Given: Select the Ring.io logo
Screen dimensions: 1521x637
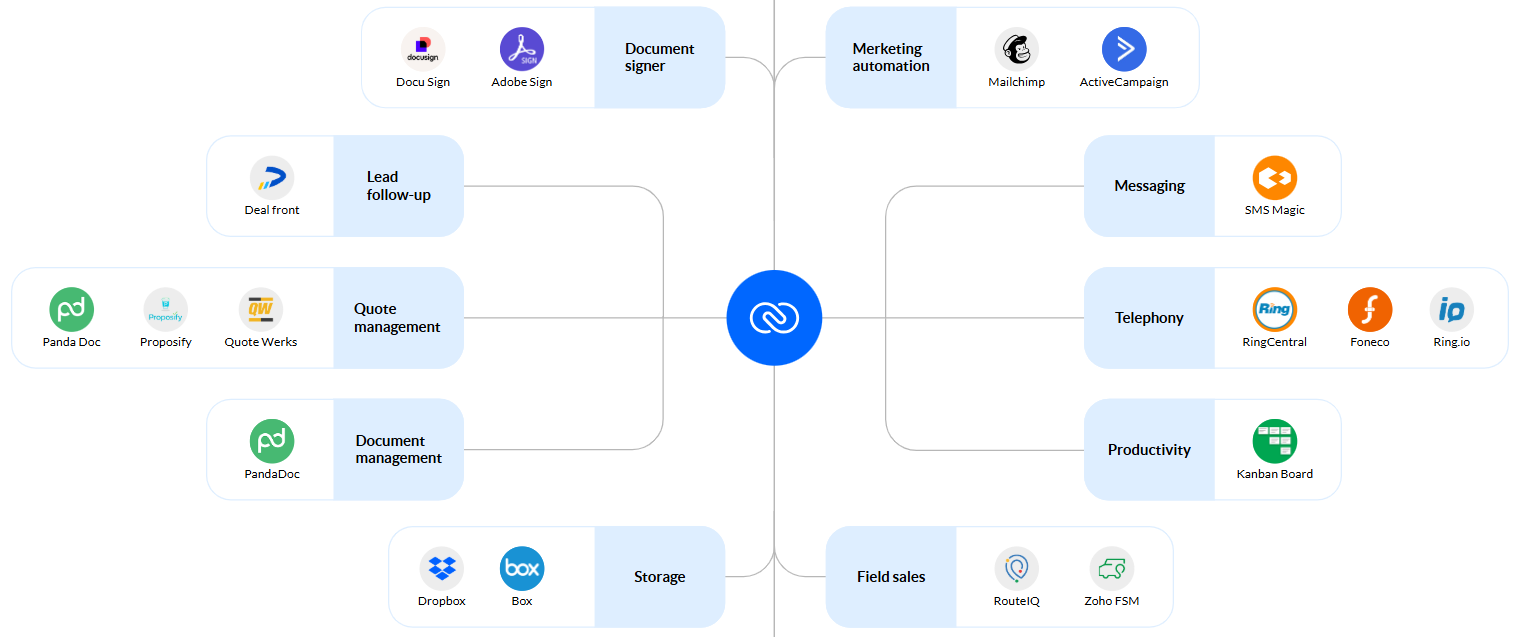Looking at the screenshot, I should coord(1451,308).
